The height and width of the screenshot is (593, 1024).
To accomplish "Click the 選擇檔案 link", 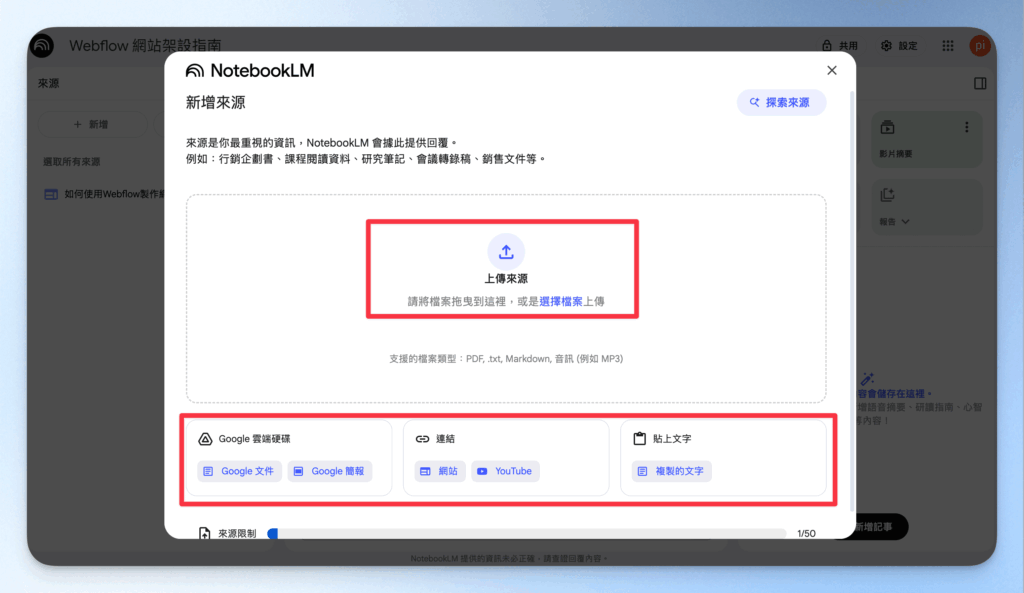I will pyautogui.click(x=561, y=302).
